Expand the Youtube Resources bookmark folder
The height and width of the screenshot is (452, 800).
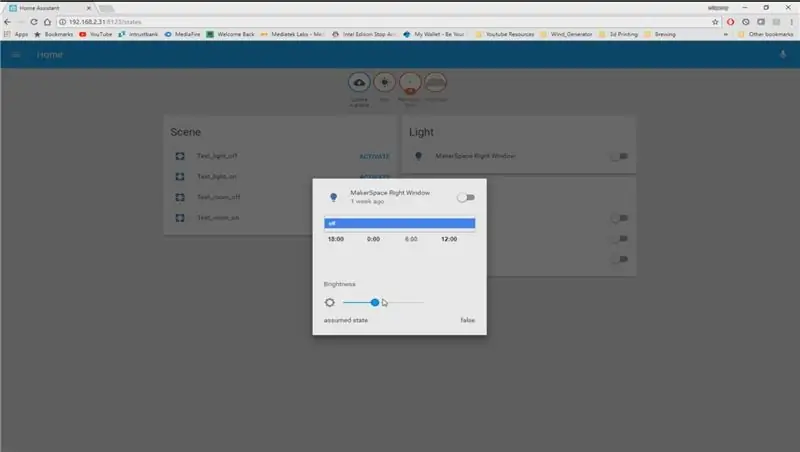click(x=505, y=34)
